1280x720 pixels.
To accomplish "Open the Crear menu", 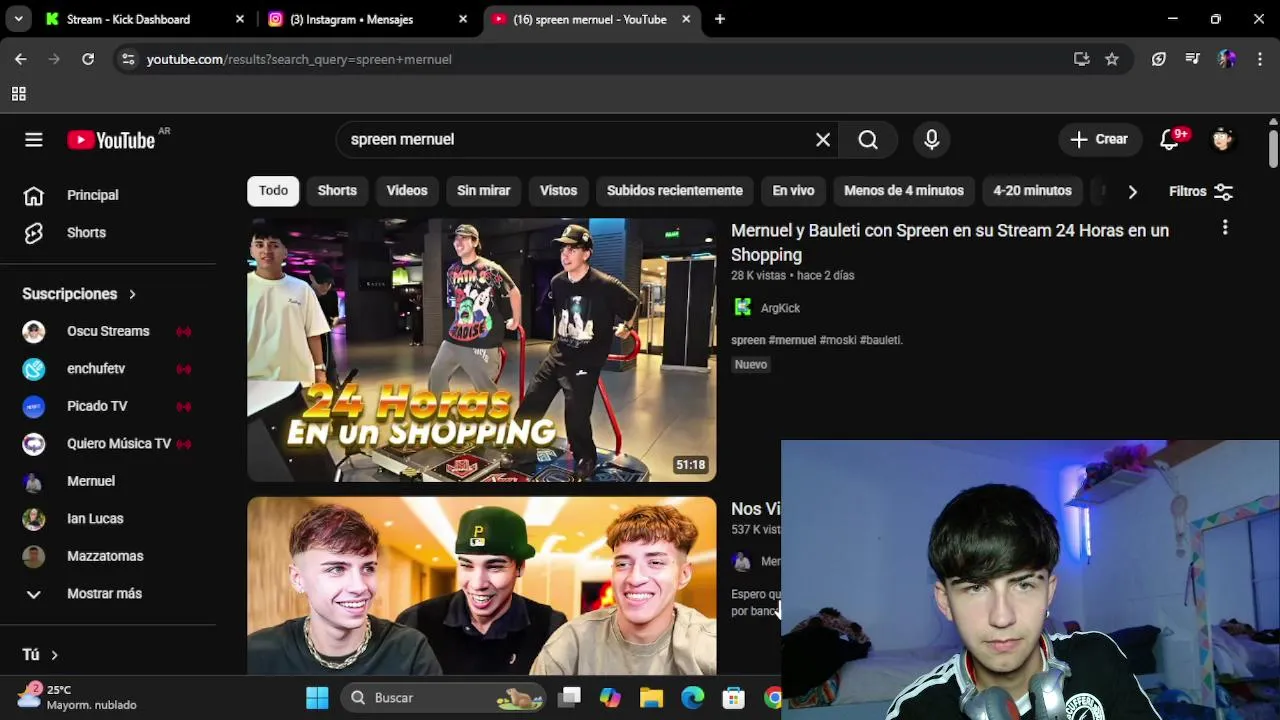I will click(x=1099, y=140).
